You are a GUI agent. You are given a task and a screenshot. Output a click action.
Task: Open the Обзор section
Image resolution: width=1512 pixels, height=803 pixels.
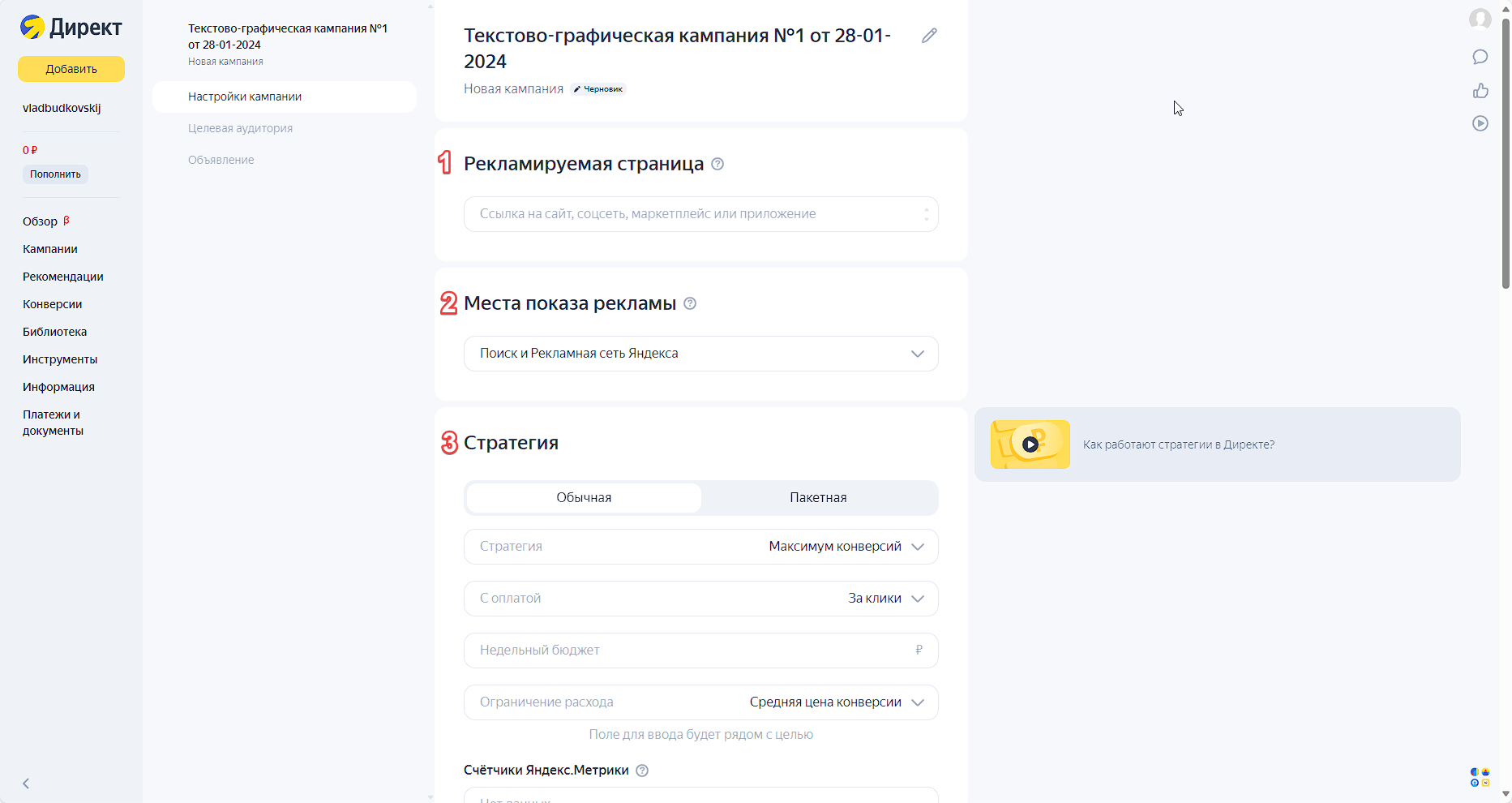41,221
